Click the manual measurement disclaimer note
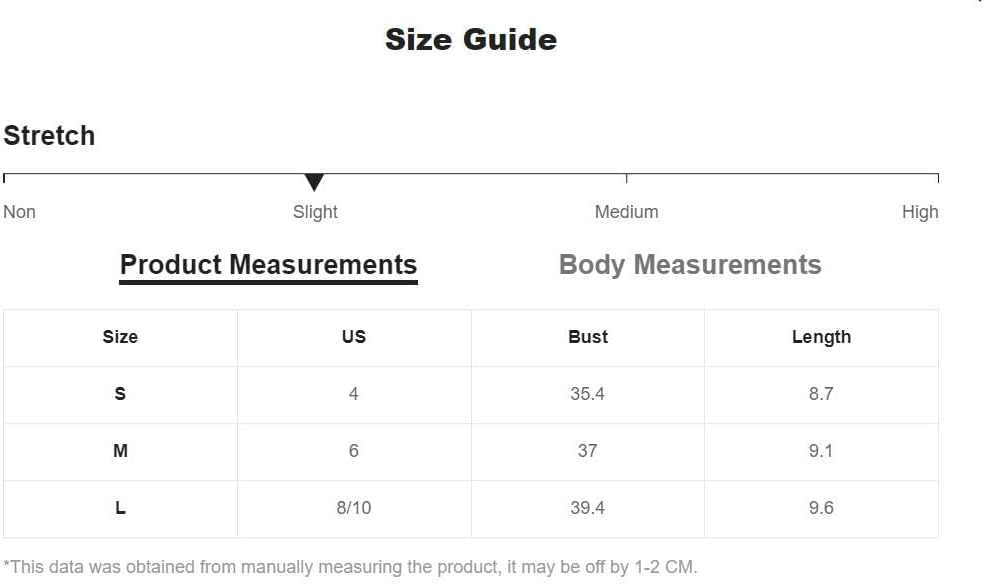The width and height of the screenshot is (984, 584). (350, 567)
